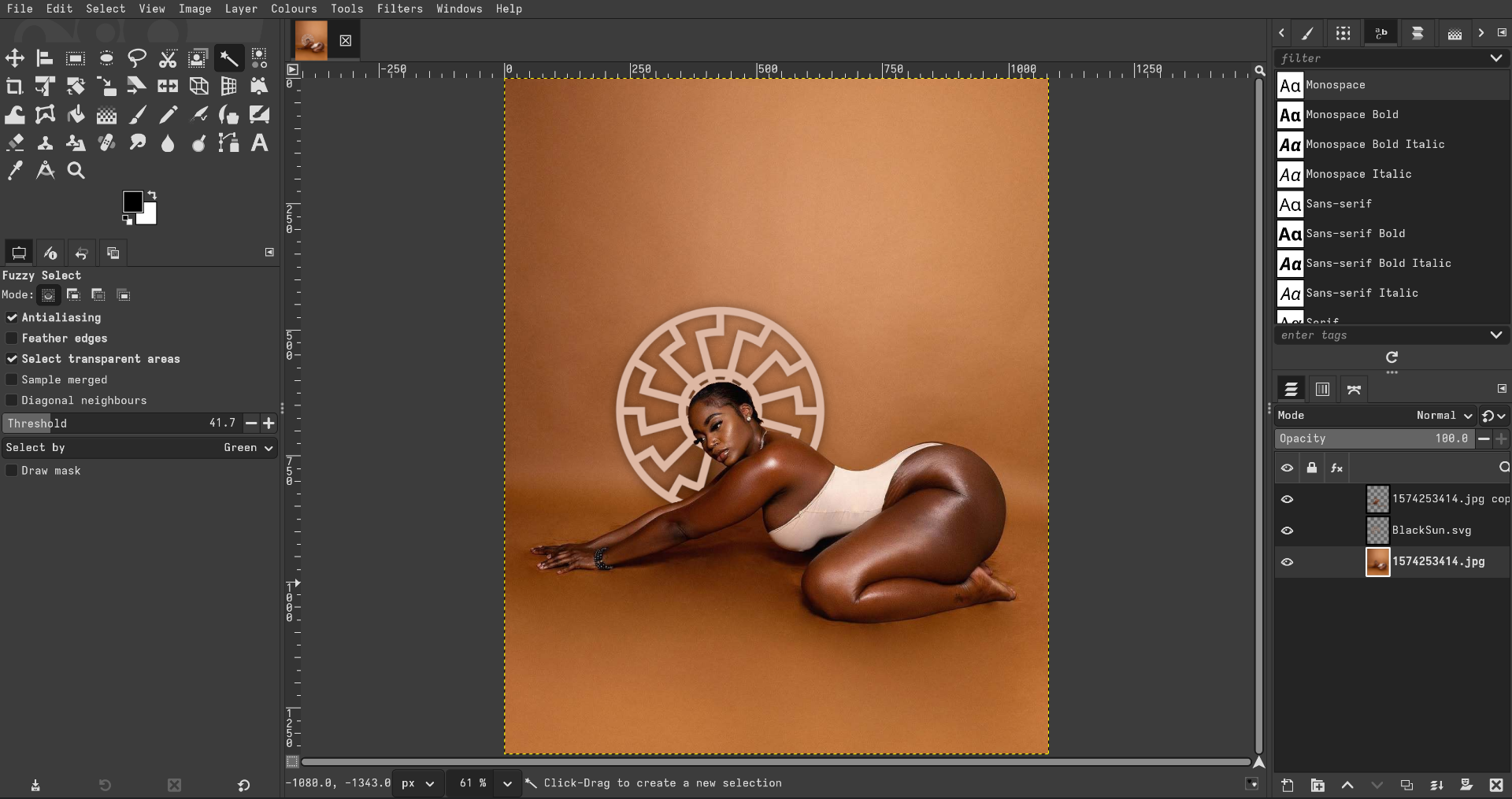Select the Colour Picker tool
Image resolution: width=1512 pixels, height=799 pixels.
[x=15, y=171]
